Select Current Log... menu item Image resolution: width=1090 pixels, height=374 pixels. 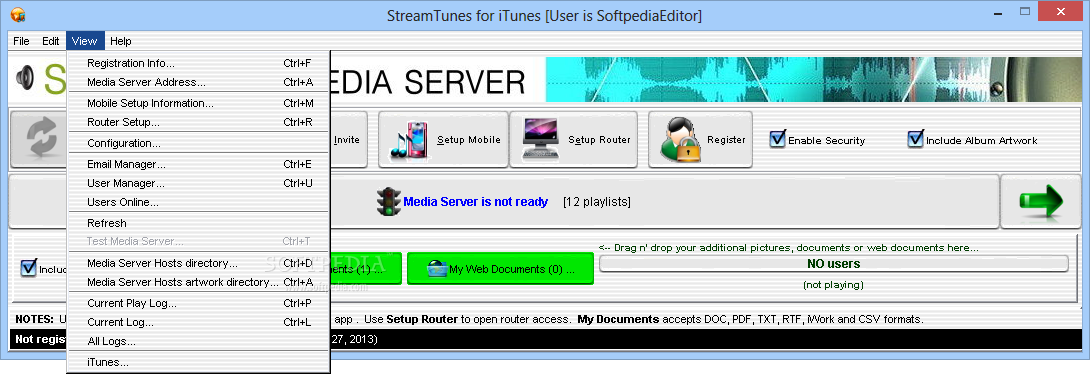click(x=198, y=323)
